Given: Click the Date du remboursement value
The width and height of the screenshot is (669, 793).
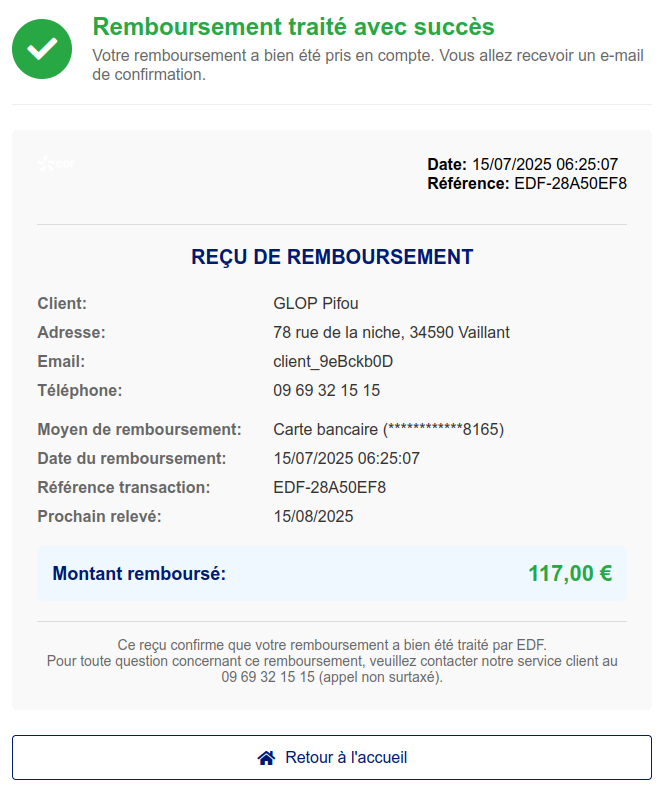Looking at the screenshot, I should coord(346,458).
